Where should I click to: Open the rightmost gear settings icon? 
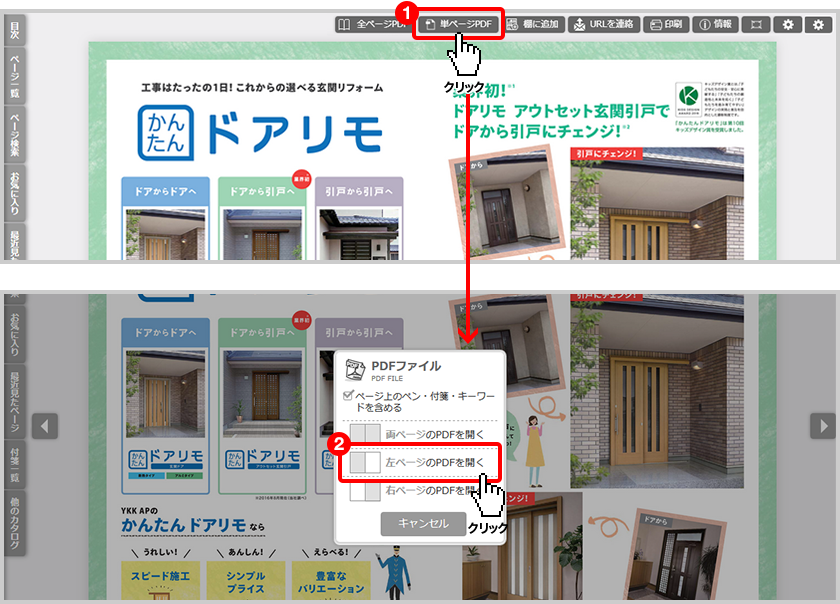coord(816,24)
